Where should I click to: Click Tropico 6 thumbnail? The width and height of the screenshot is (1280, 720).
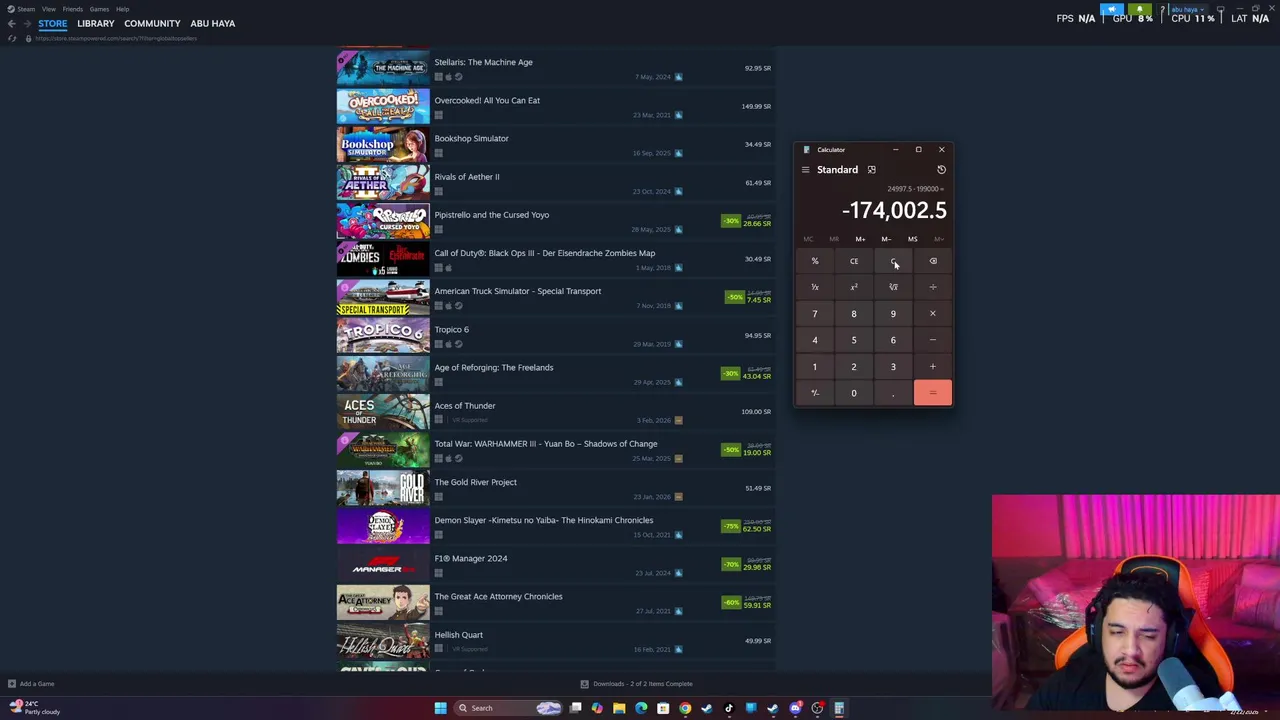(x=383, y=336)
